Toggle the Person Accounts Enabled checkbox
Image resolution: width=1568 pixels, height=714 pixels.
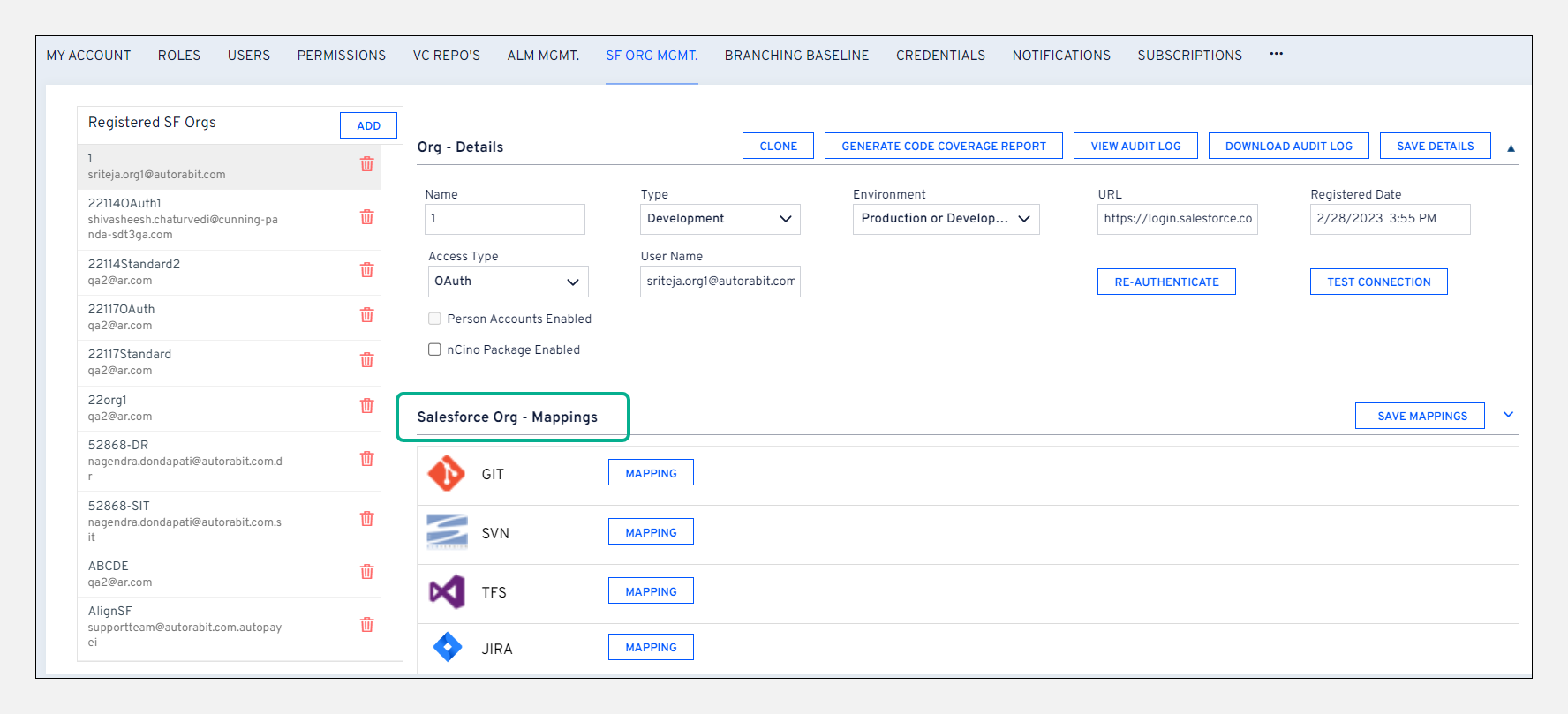434,319
